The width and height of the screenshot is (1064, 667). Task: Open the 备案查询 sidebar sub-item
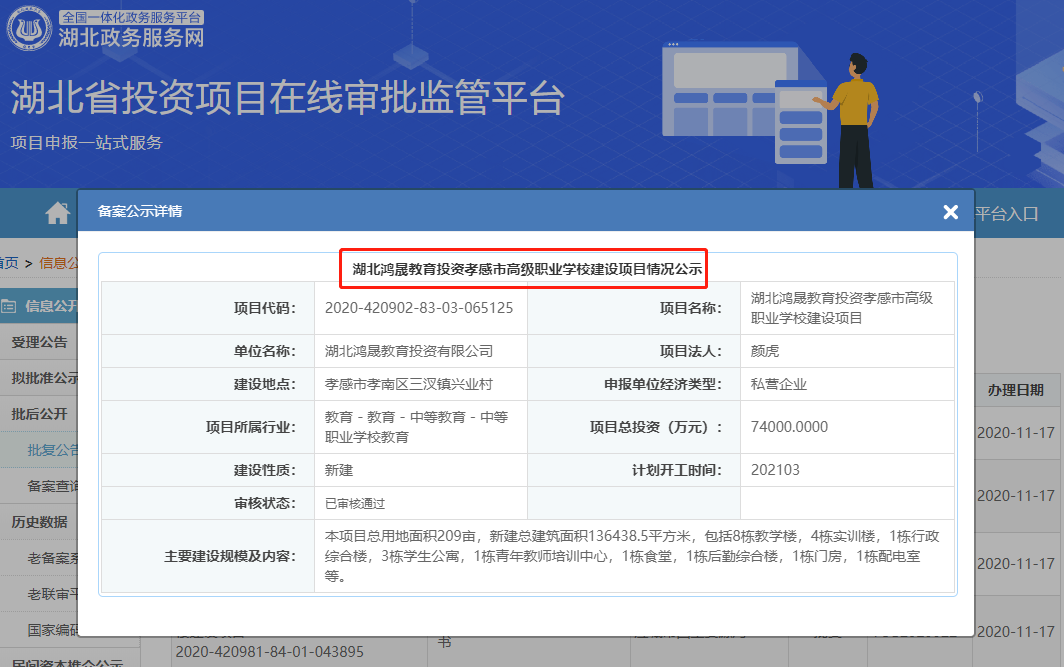pos(52,486)
